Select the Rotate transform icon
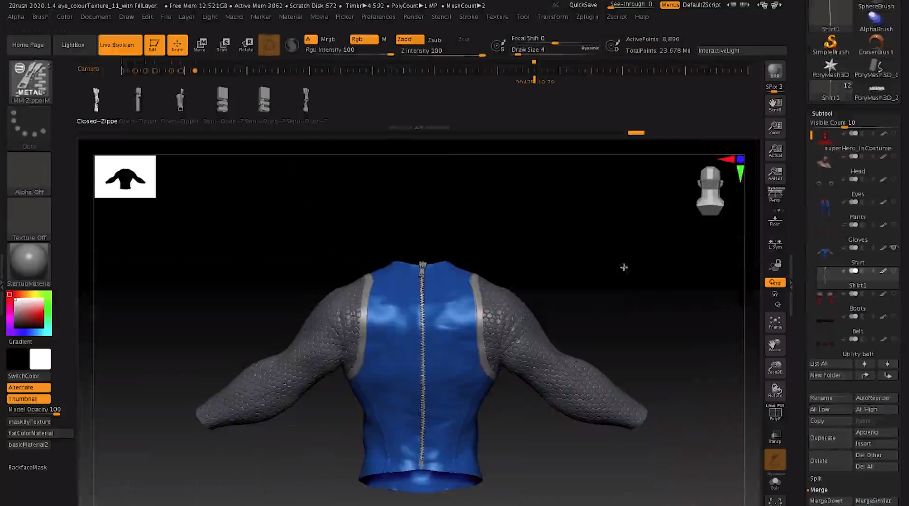Screen dimensions: 909x506 click(x=246, y=45)
